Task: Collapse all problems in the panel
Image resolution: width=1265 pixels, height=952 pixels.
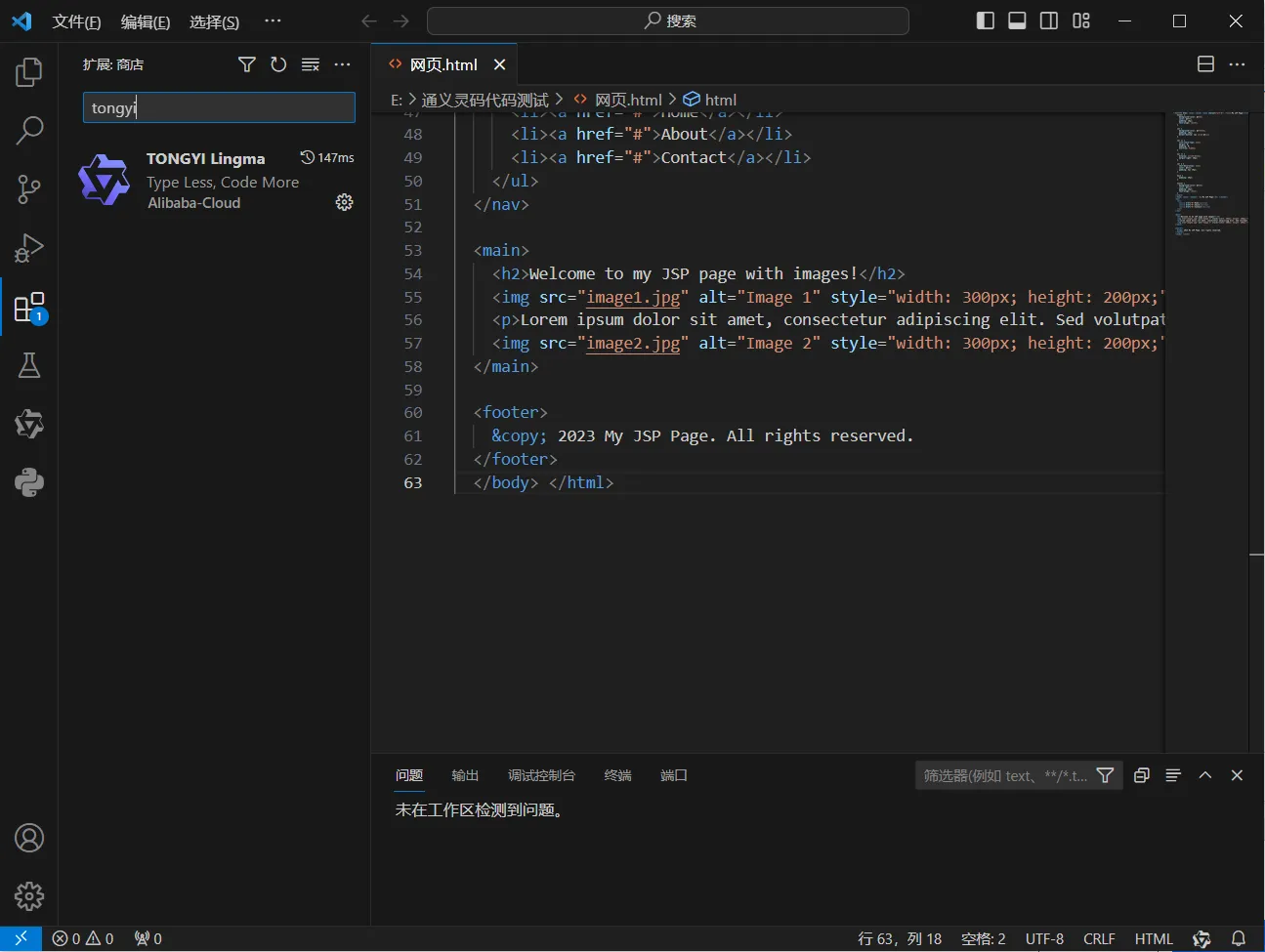Action: pyautogui.click(x=1142, y=775)
